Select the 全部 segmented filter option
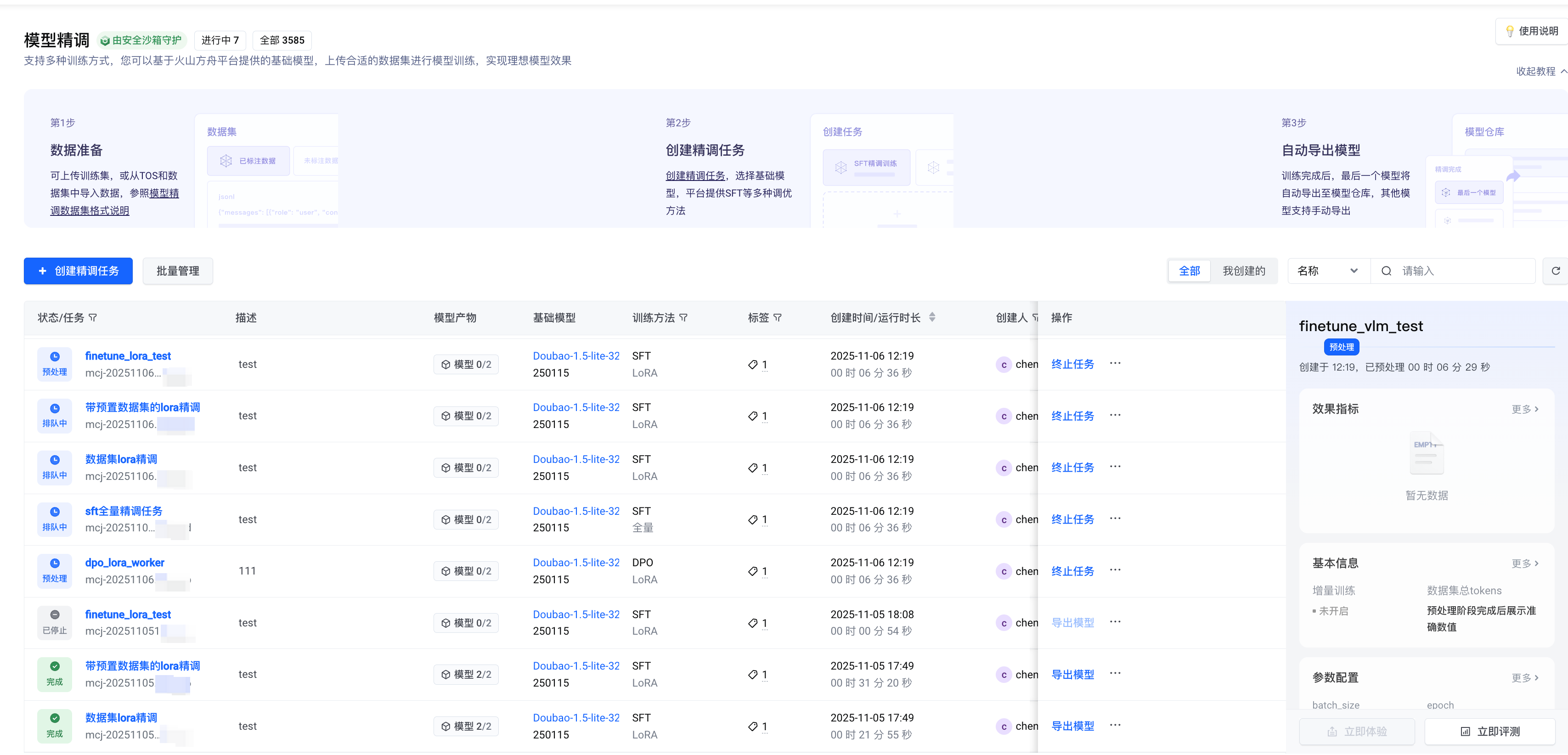Screen dimensions: 1568x755 click(x=1190, y=271)
